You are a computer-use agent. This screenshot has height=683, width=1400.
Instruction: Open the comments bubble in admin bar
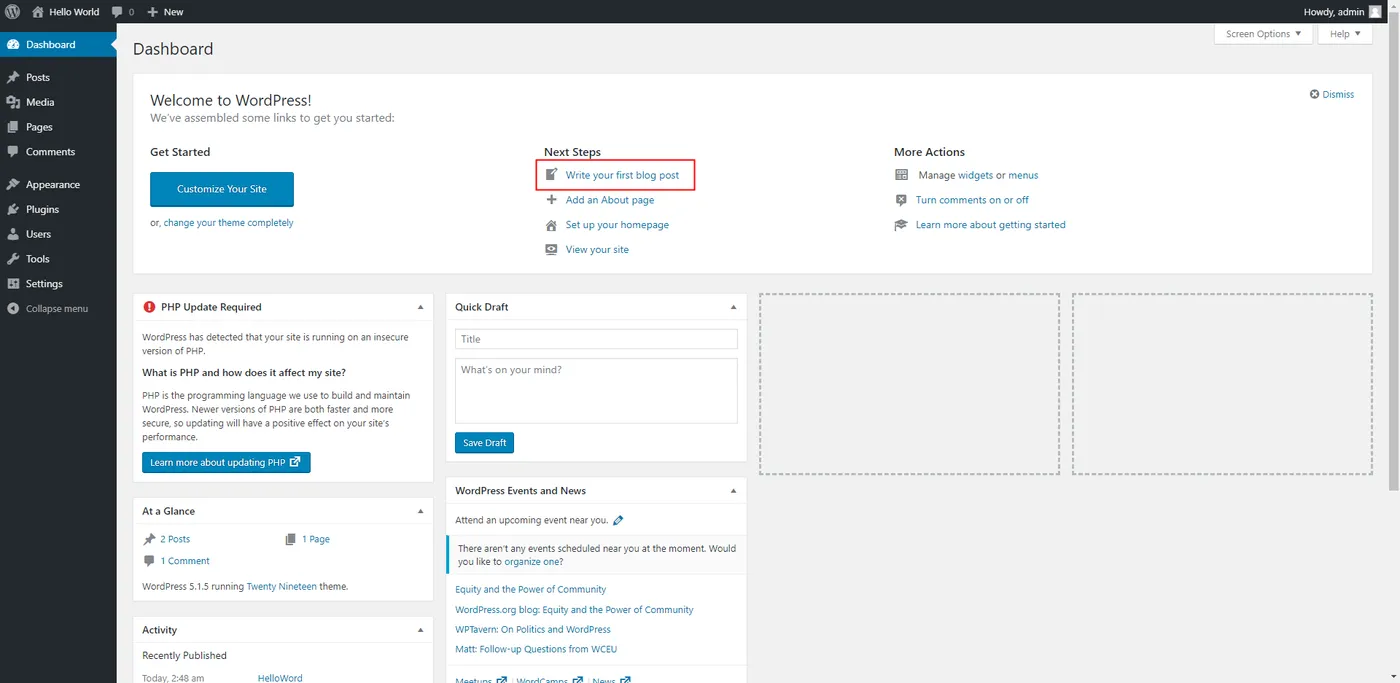click(x=118, y=12)
